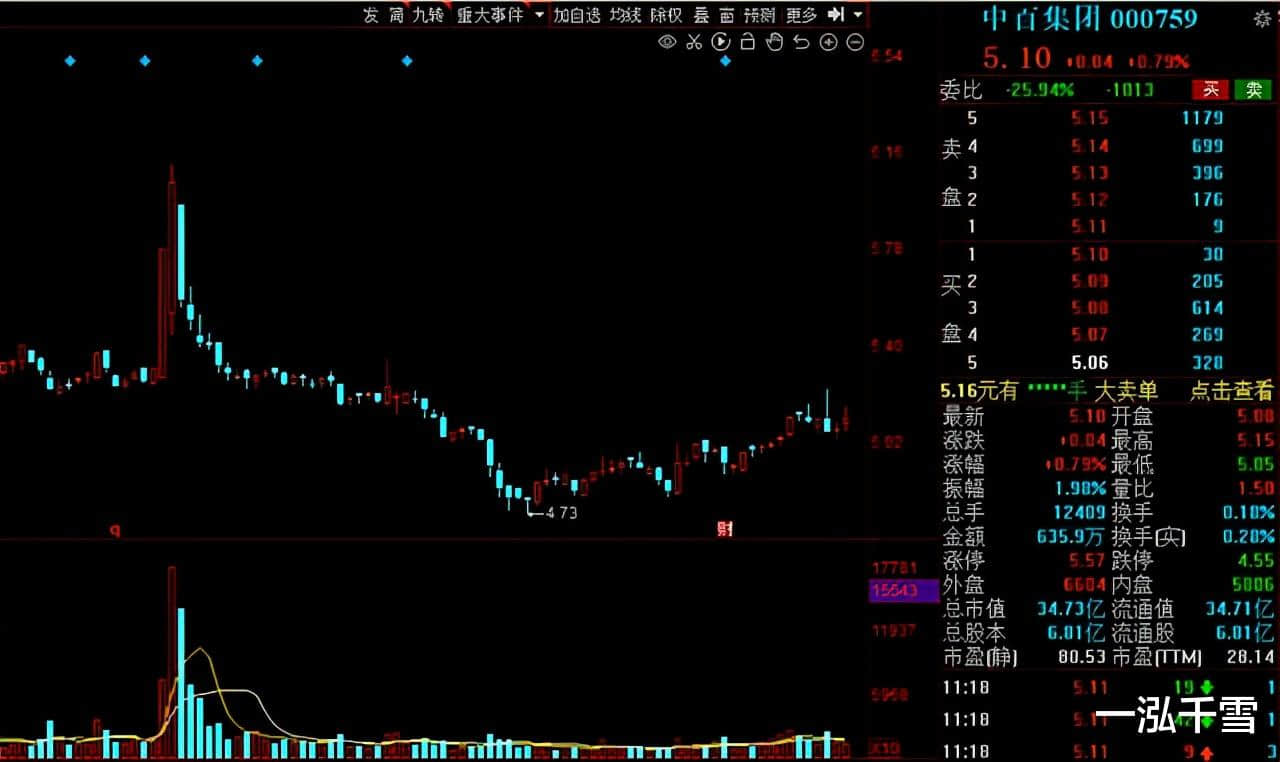Image resolution: width=1280 pixels, height=762 pixels.
Task: Click current price 5.10 in header
Action: pyautogui.click(x=1017, y=58)
